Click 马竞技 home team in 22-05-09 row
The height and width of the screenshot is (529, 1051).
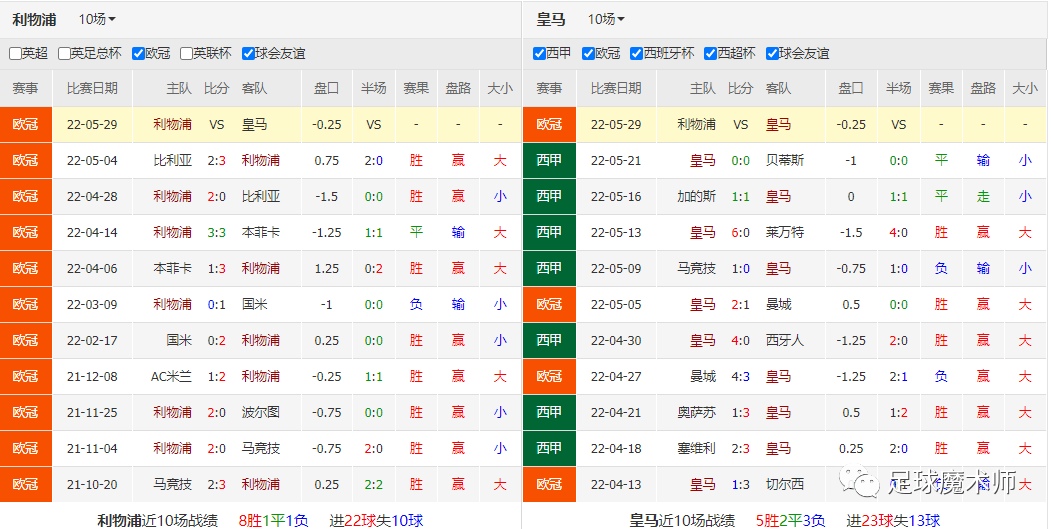click(696, 268)
